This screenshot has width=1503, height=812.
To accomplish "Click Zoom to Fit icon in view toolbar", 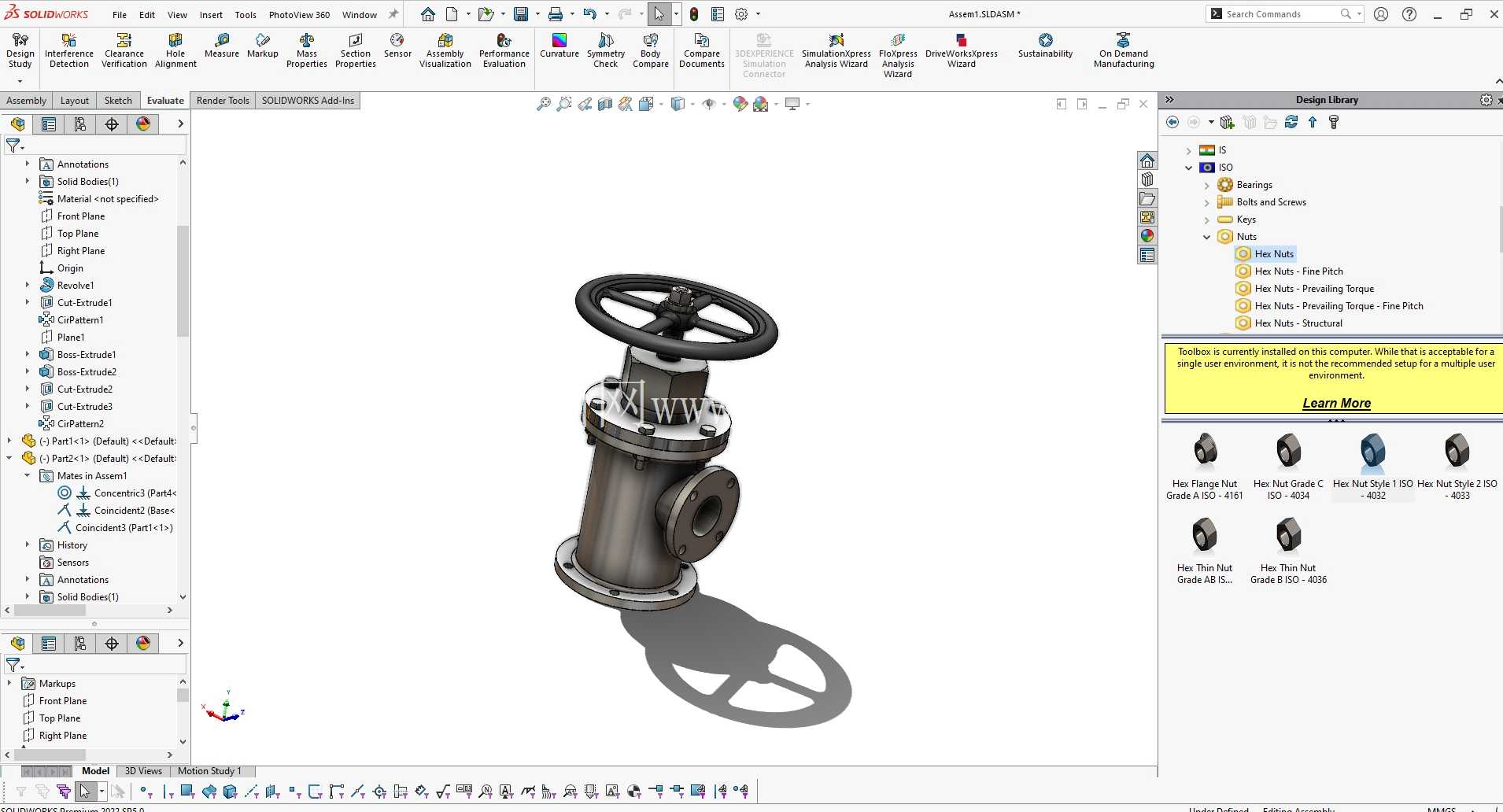I will 543,104.
